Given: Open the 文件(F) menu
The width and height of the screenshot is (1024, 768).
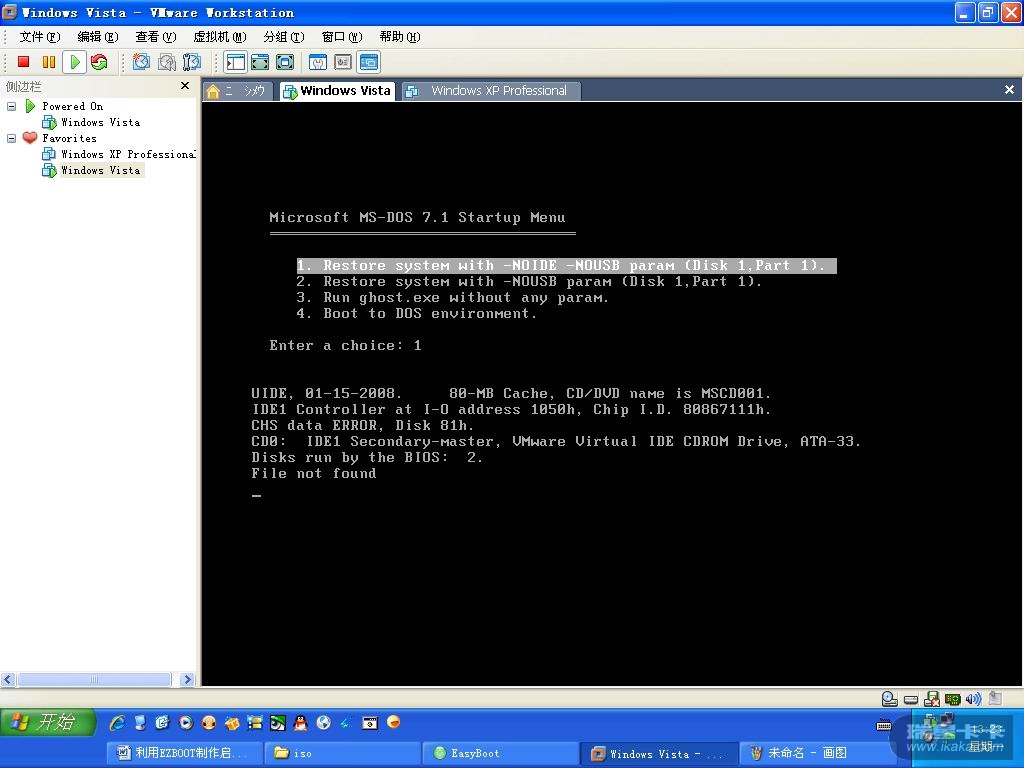Looking at the screenshot, I should [39, 37].
